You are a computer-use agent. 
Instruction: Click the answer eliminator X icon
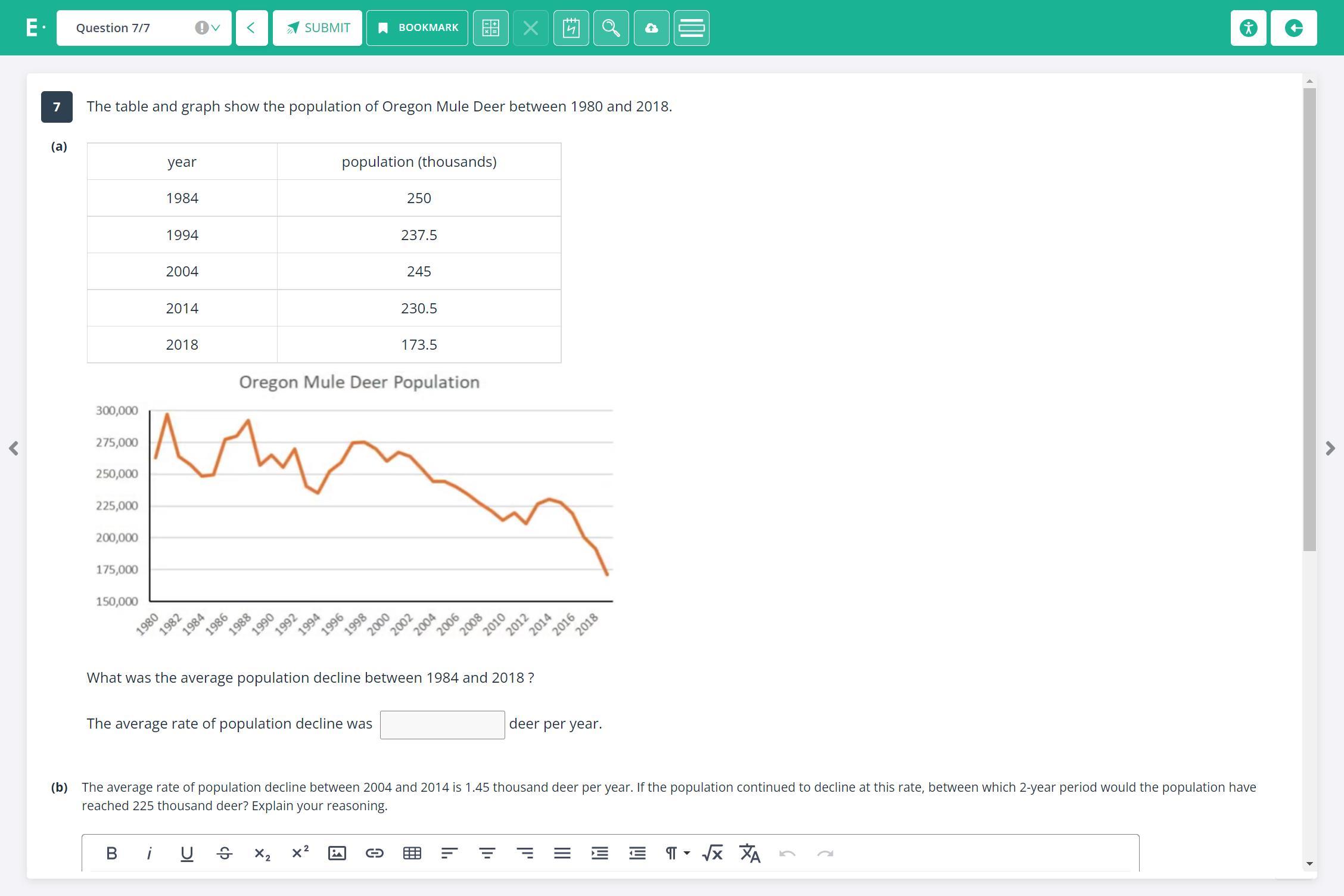(530, 28)
